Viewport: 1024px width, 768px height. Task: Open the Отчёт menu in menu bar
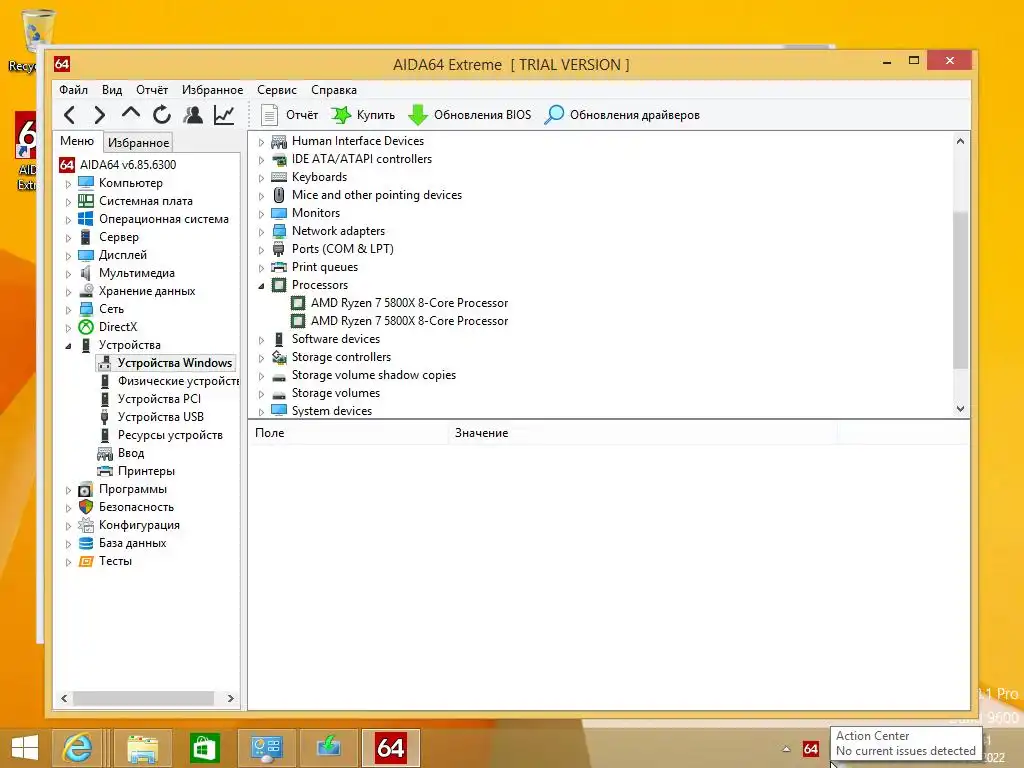click(x=152, y=90)
